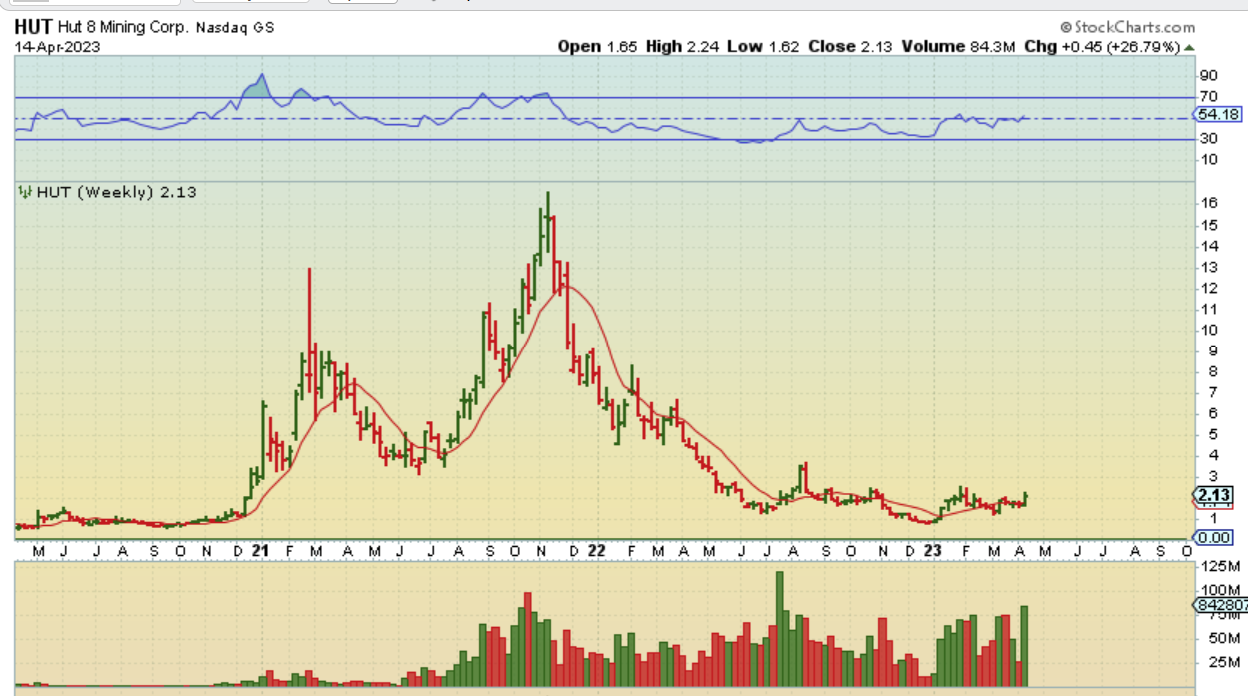Click the small bar icon beside HUT (Weekly)

(x=25, y=192)
